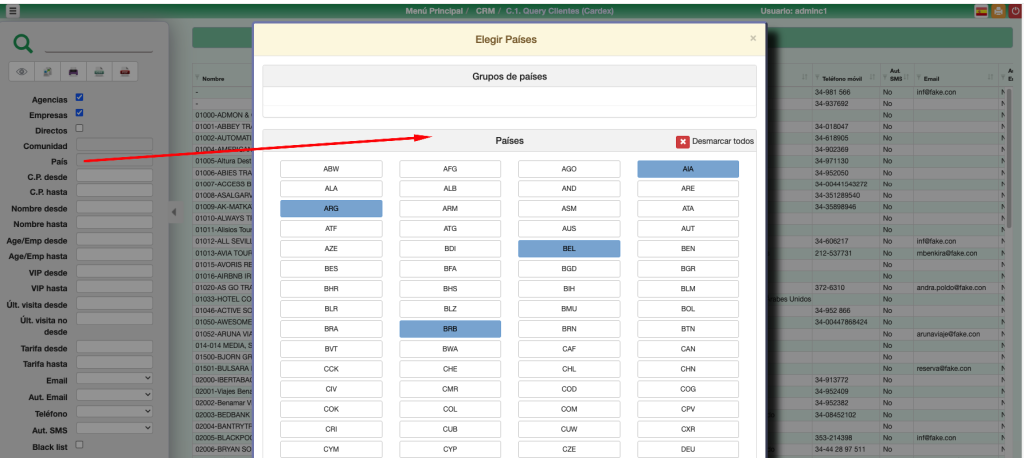Click the orange printer icon in header
The image size is (1024, 458).
pos(997,10)
